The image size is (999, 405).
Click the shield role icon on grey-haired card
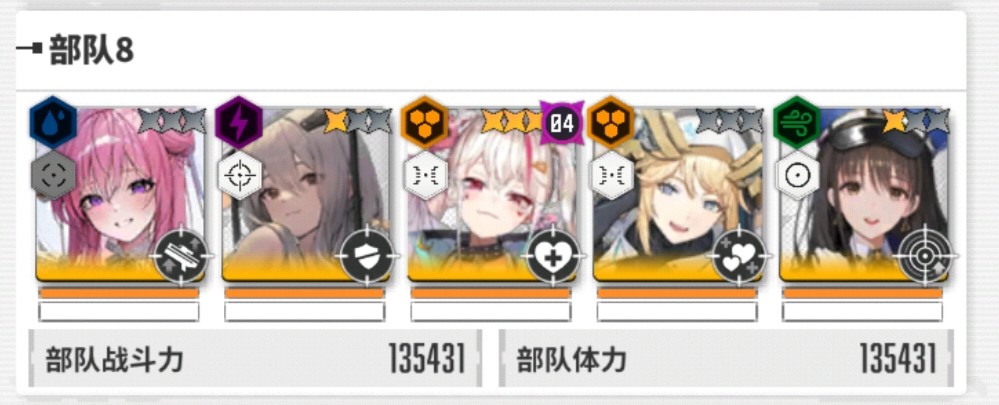pyautogui.click(x=367, y=256)
